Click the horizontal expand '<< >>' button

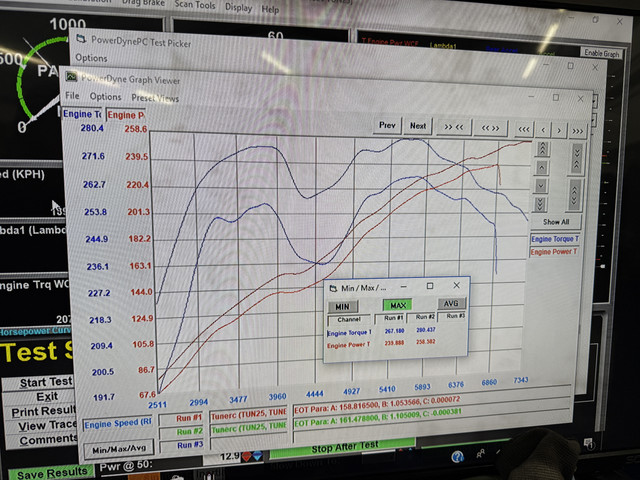(x=490, y=128)
